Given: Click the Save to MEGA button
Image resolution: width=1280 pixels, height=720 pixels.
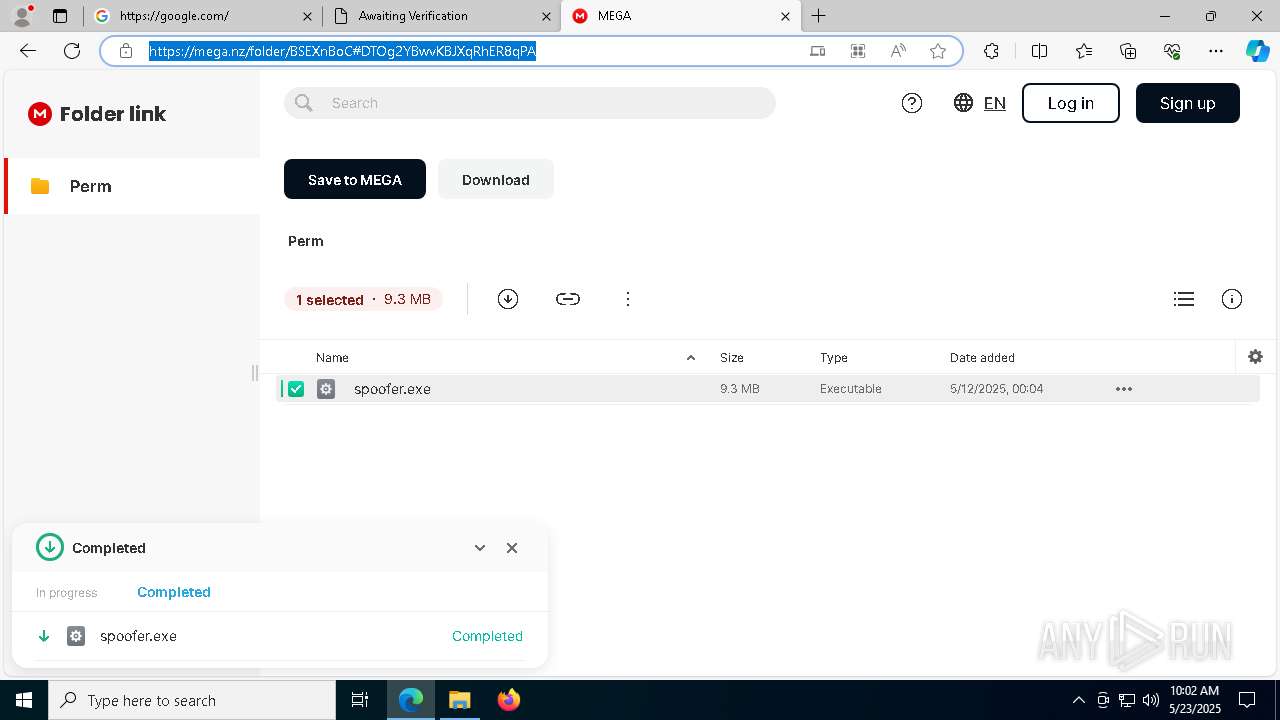Looking at the screenshot, I should coord(355,179).
